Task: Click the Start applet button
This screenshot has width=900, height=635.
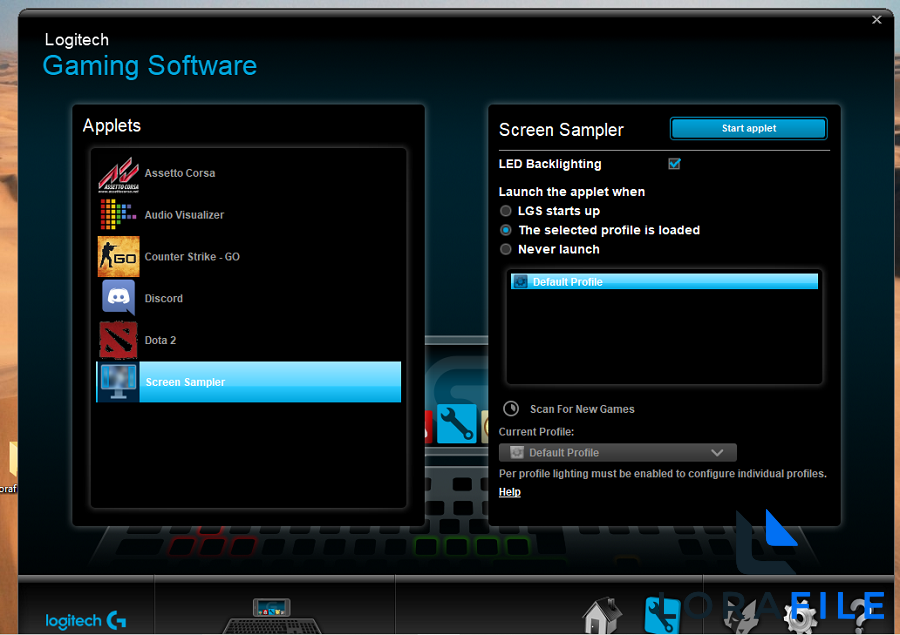Action: click(748, 128)
